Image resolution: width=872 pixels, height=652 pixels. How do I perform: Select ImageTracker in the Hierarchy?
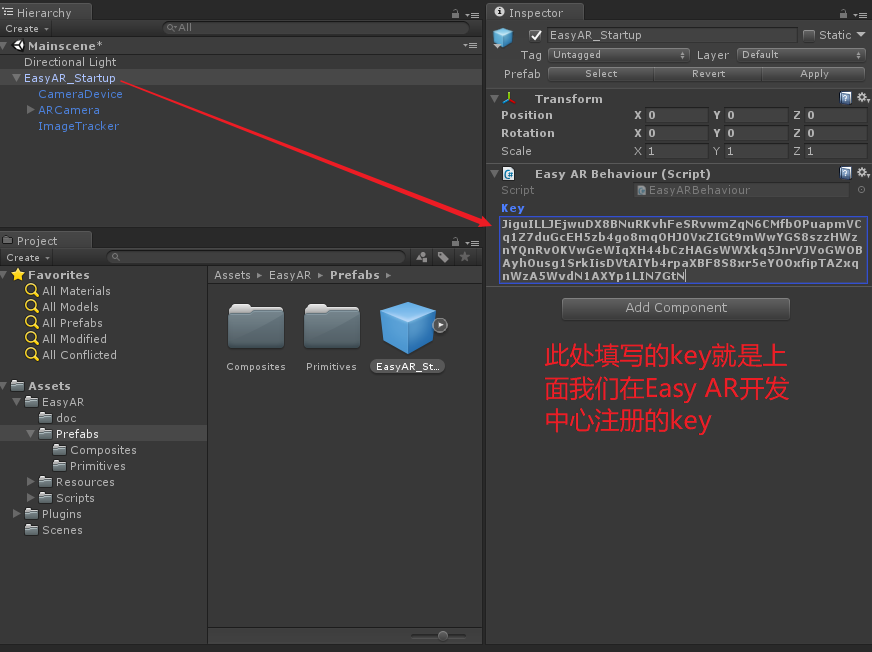pos(78,126)
